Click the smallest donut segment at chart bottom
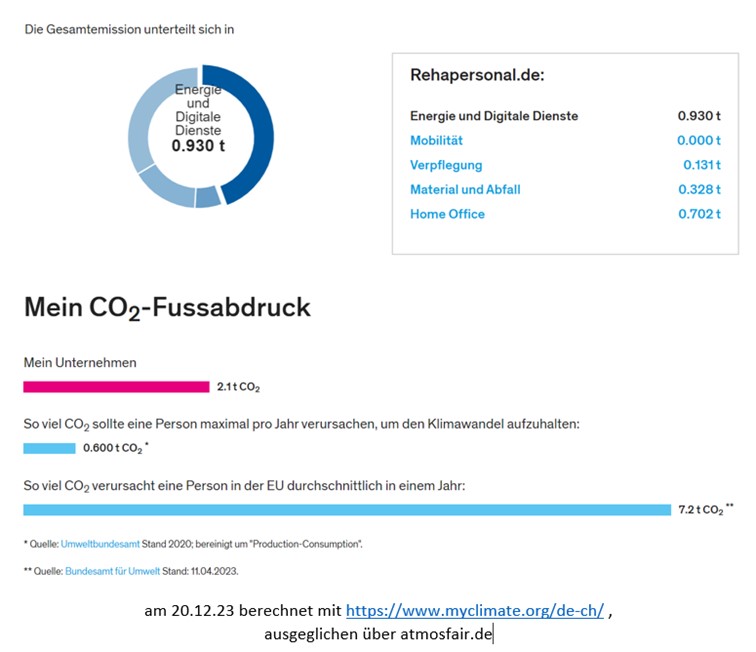Viewport: 756px width, 652px height. pyautogui.click(x=207, y=197)
